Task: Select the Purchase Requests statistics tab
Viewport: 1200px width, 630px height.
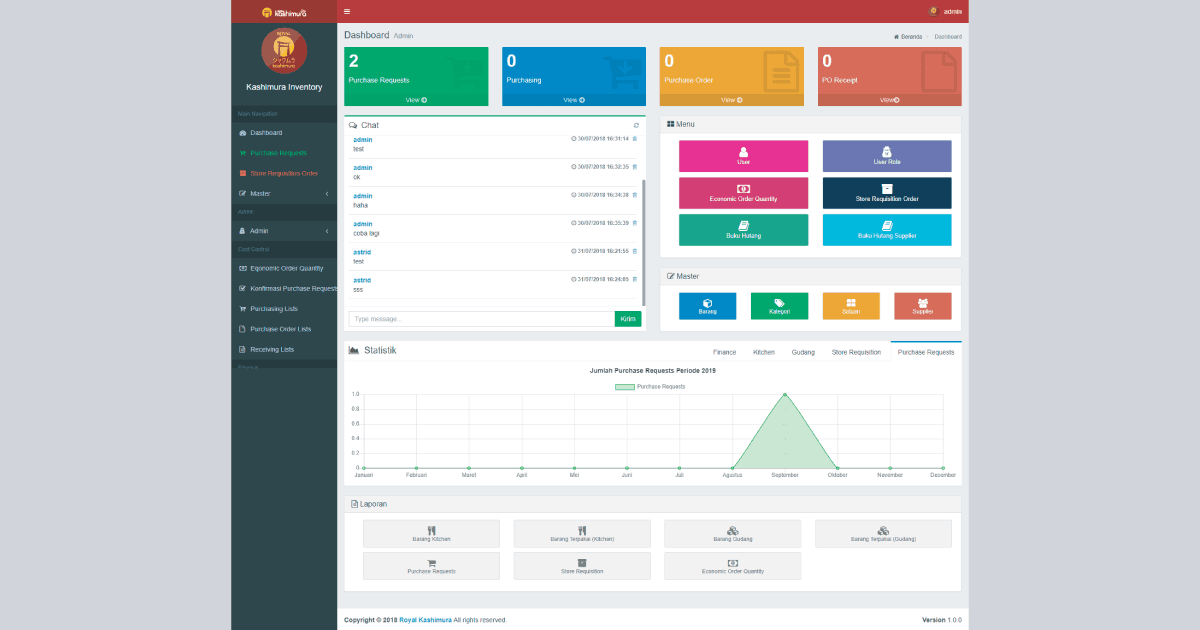Action: click(926, 352)
